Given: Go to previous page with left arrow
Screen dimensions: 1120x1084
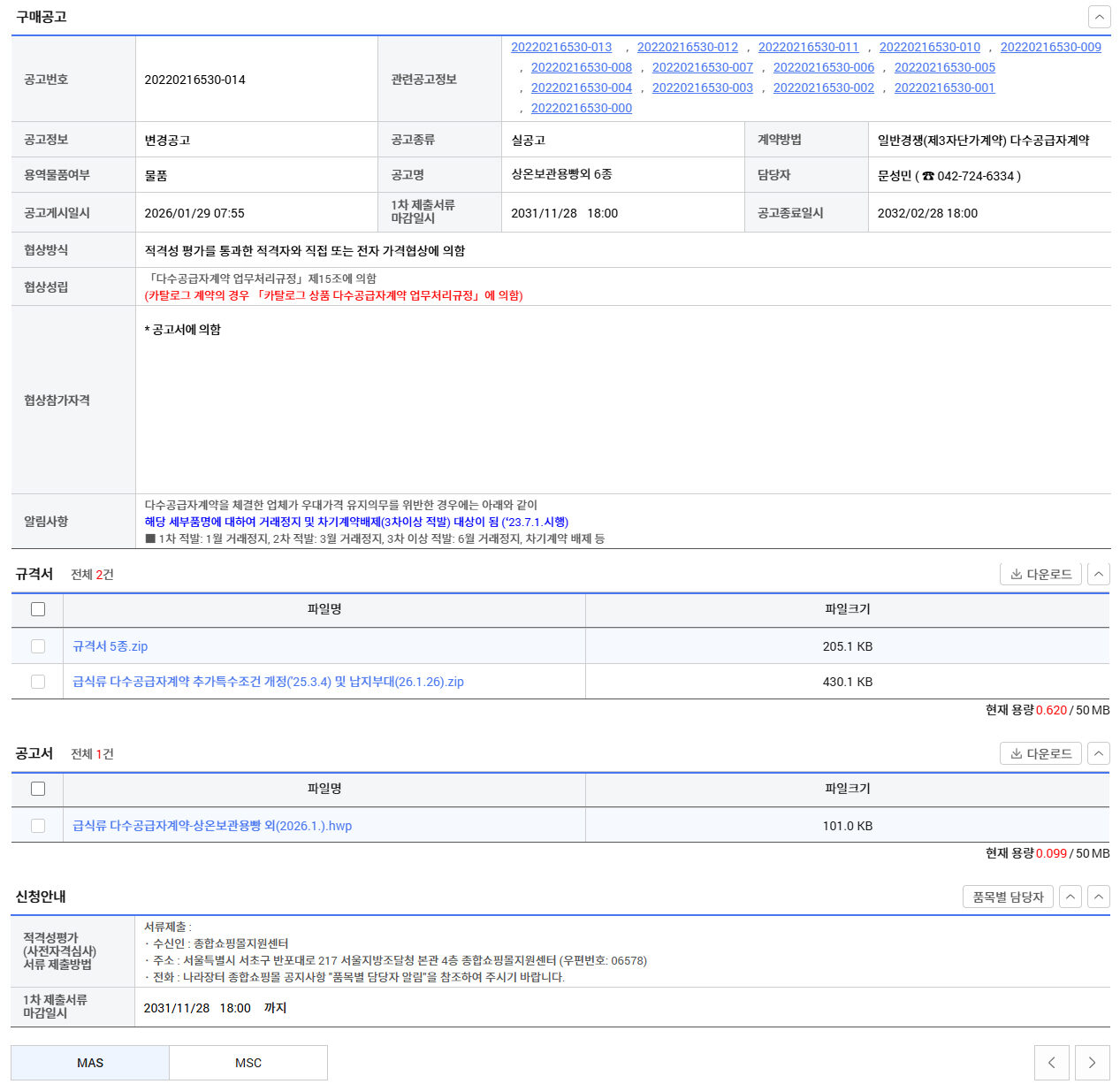Looking at the screenshot, I should click(x=1051, y=1063).
